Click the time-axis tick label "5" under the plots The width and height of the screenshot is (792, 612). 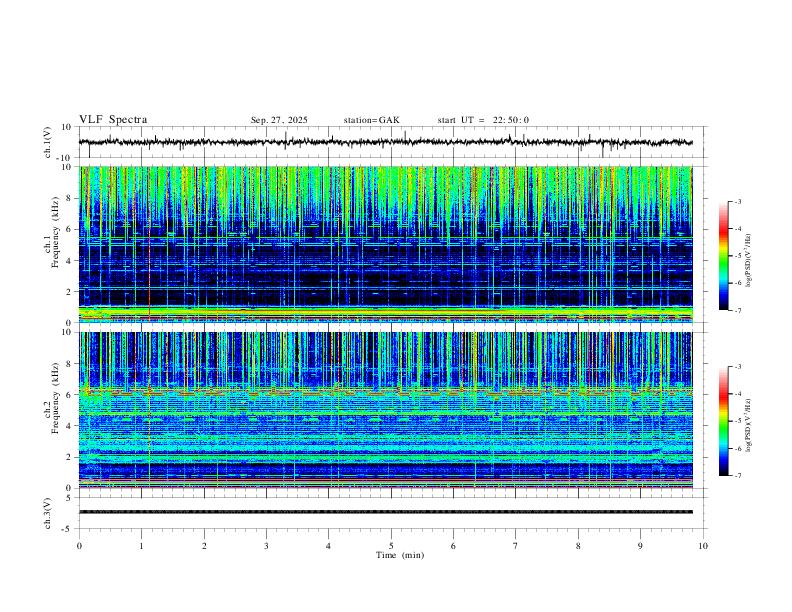[391, 546]
